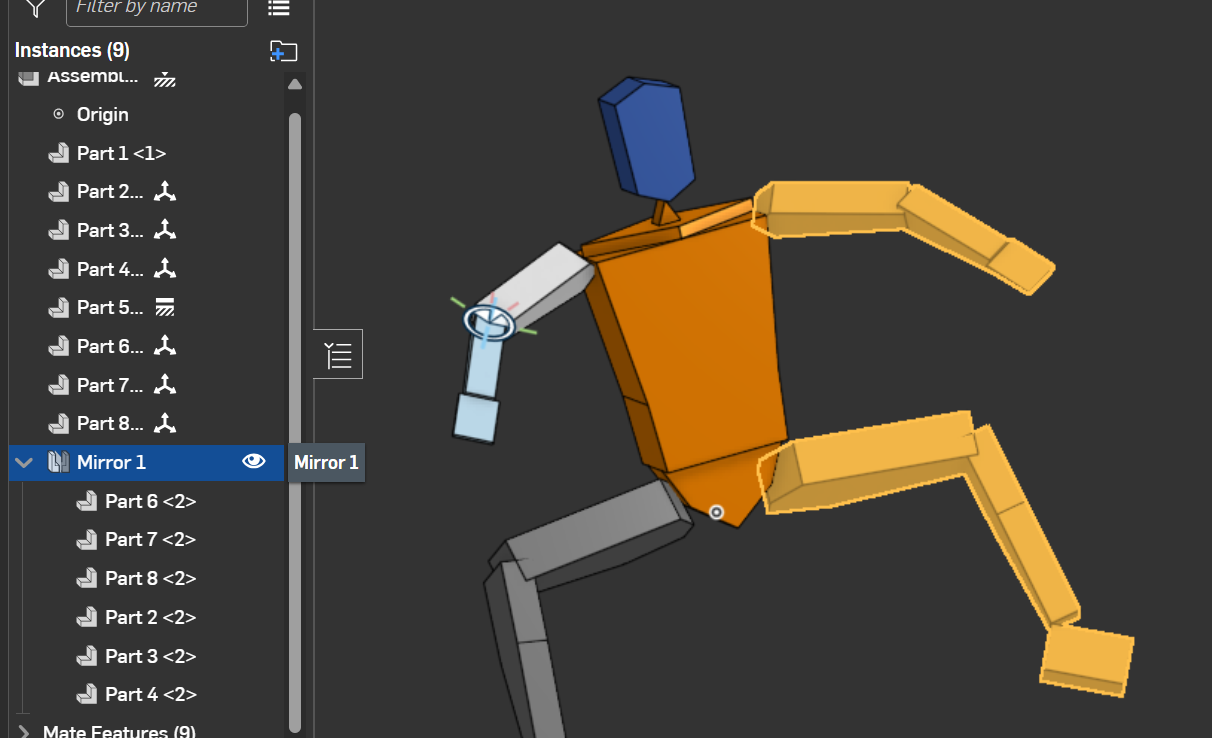This screenshot has width=1212, height=738.
Task: Click the Insert parts icon near Instances
Action: point(284,51)
